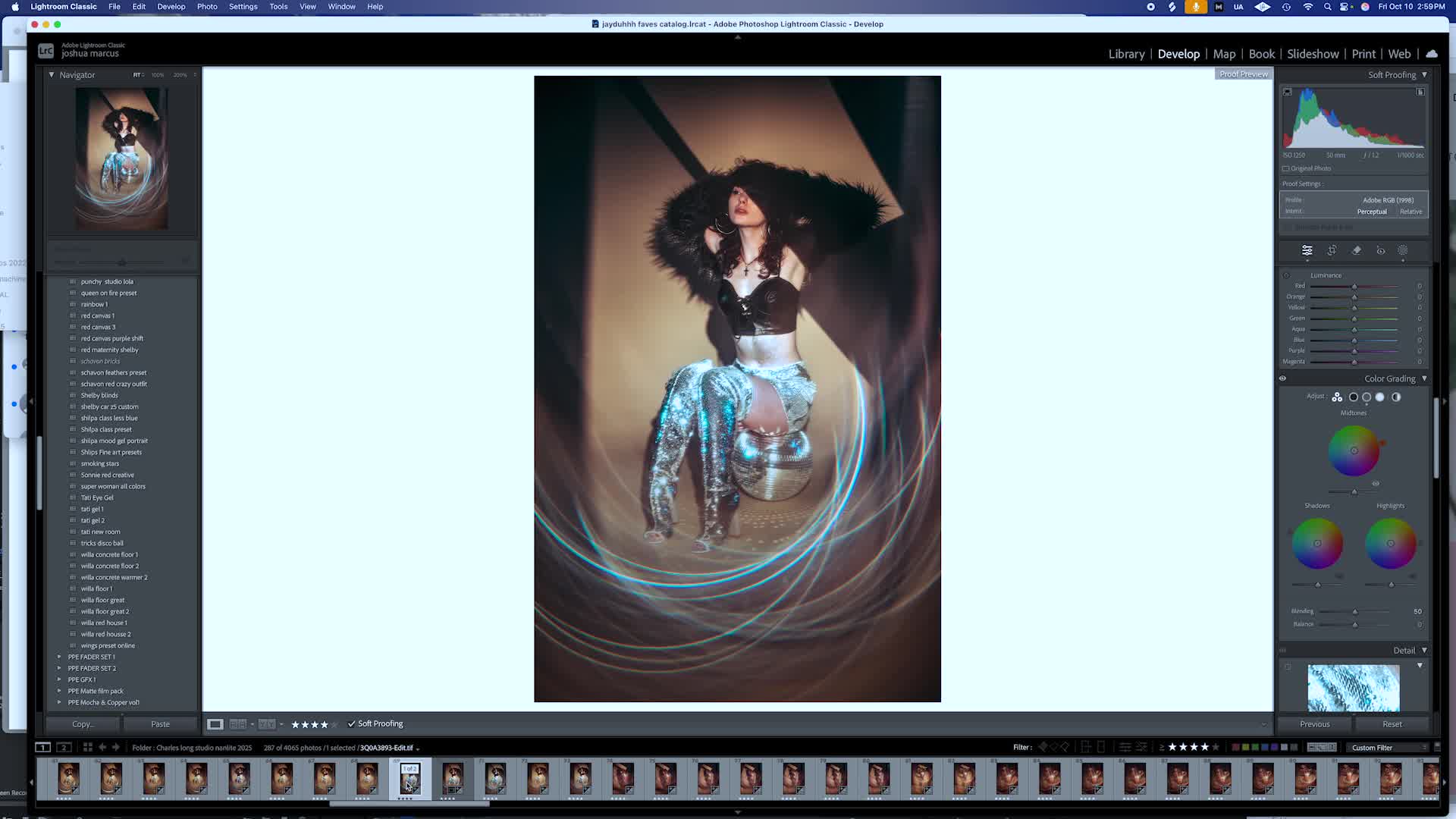Viewport: 1456px width, 819px height.
Task: Toggle Color Grading panel visibility eye
Action: click(1283, 378)
